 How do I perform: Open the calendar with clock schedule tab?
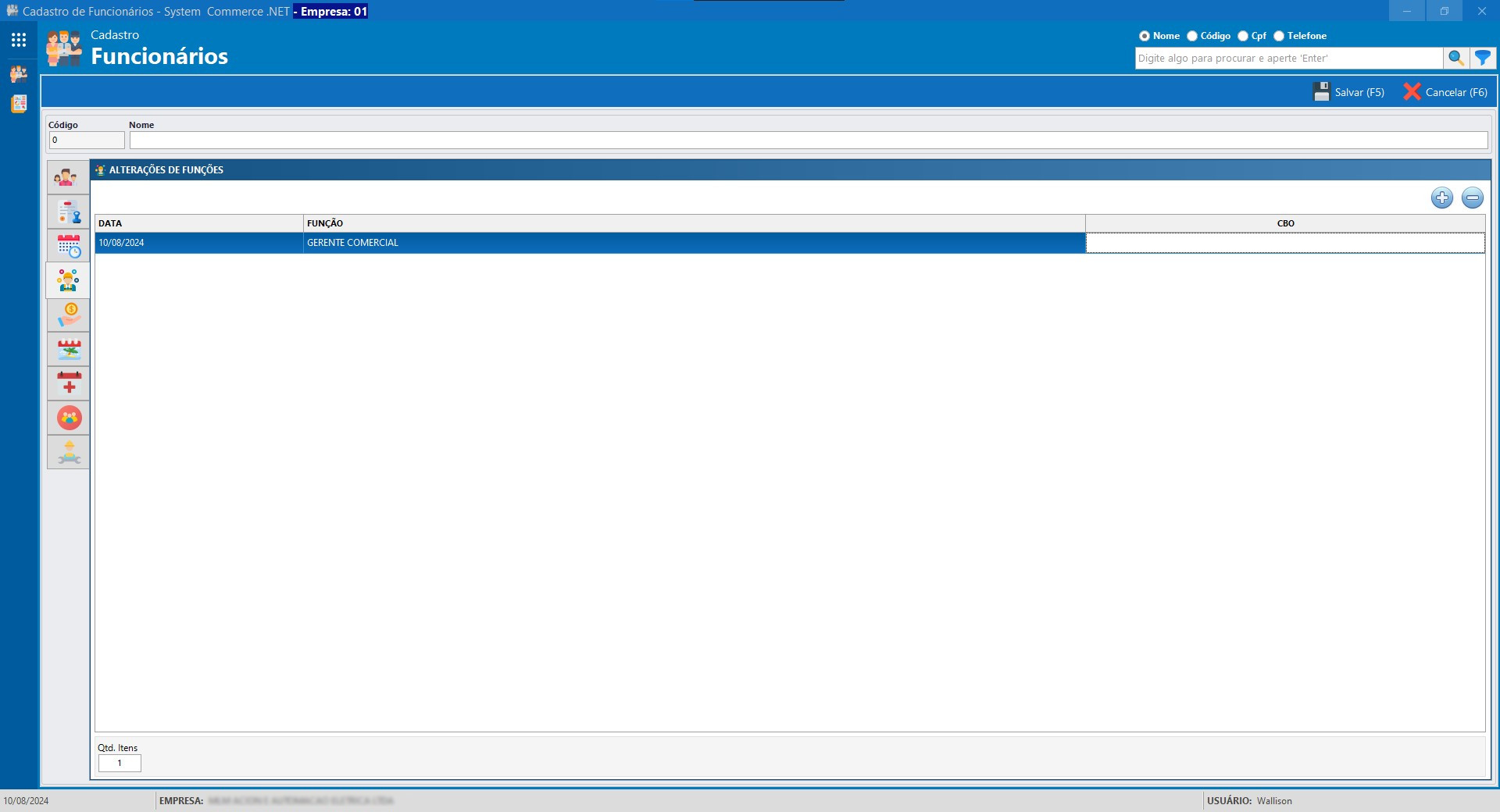68,247
